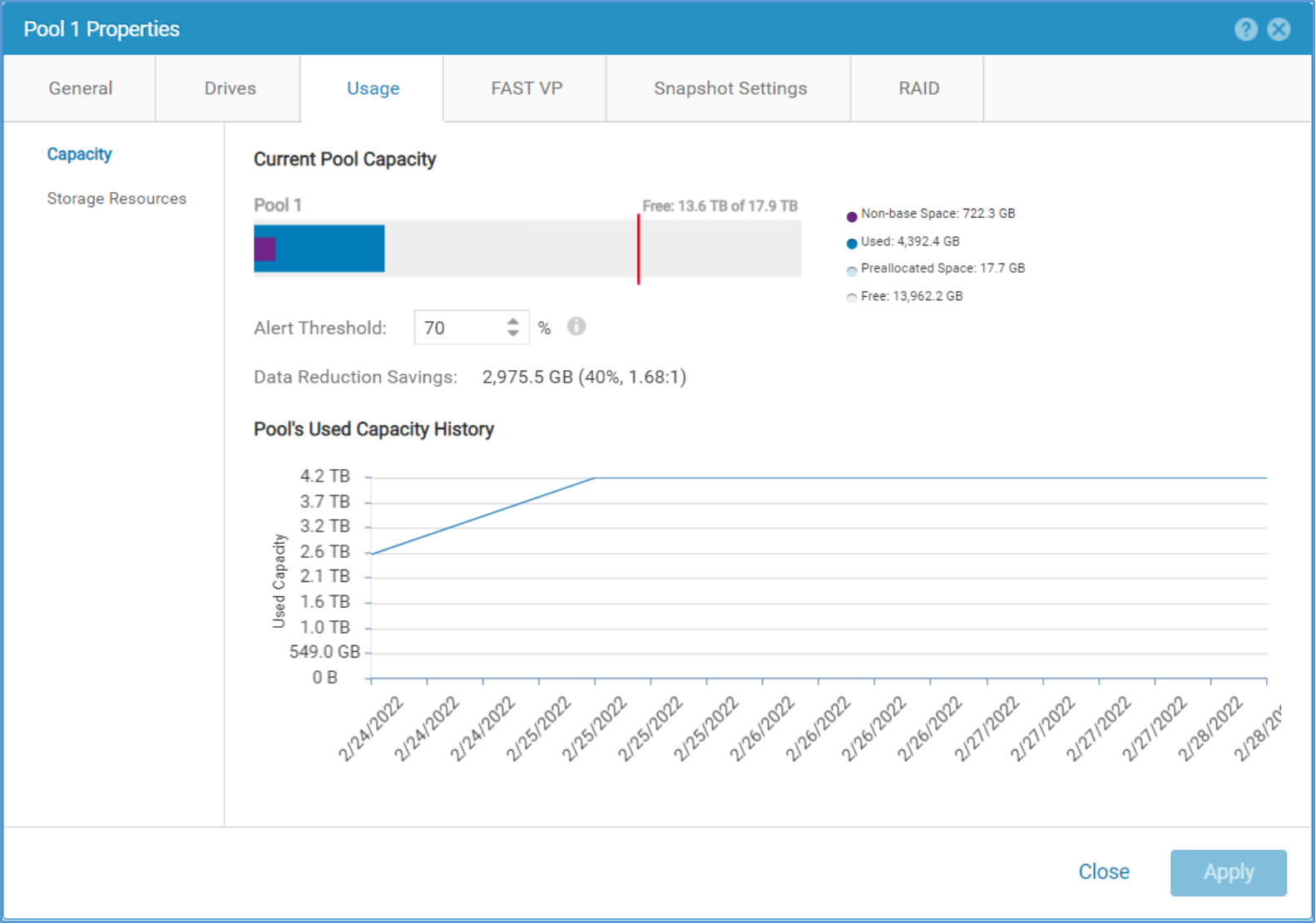Click the 'Pool 1' label above the bar
The height and width of the screenshot is (923, 1316).
(x=278, y=205)
